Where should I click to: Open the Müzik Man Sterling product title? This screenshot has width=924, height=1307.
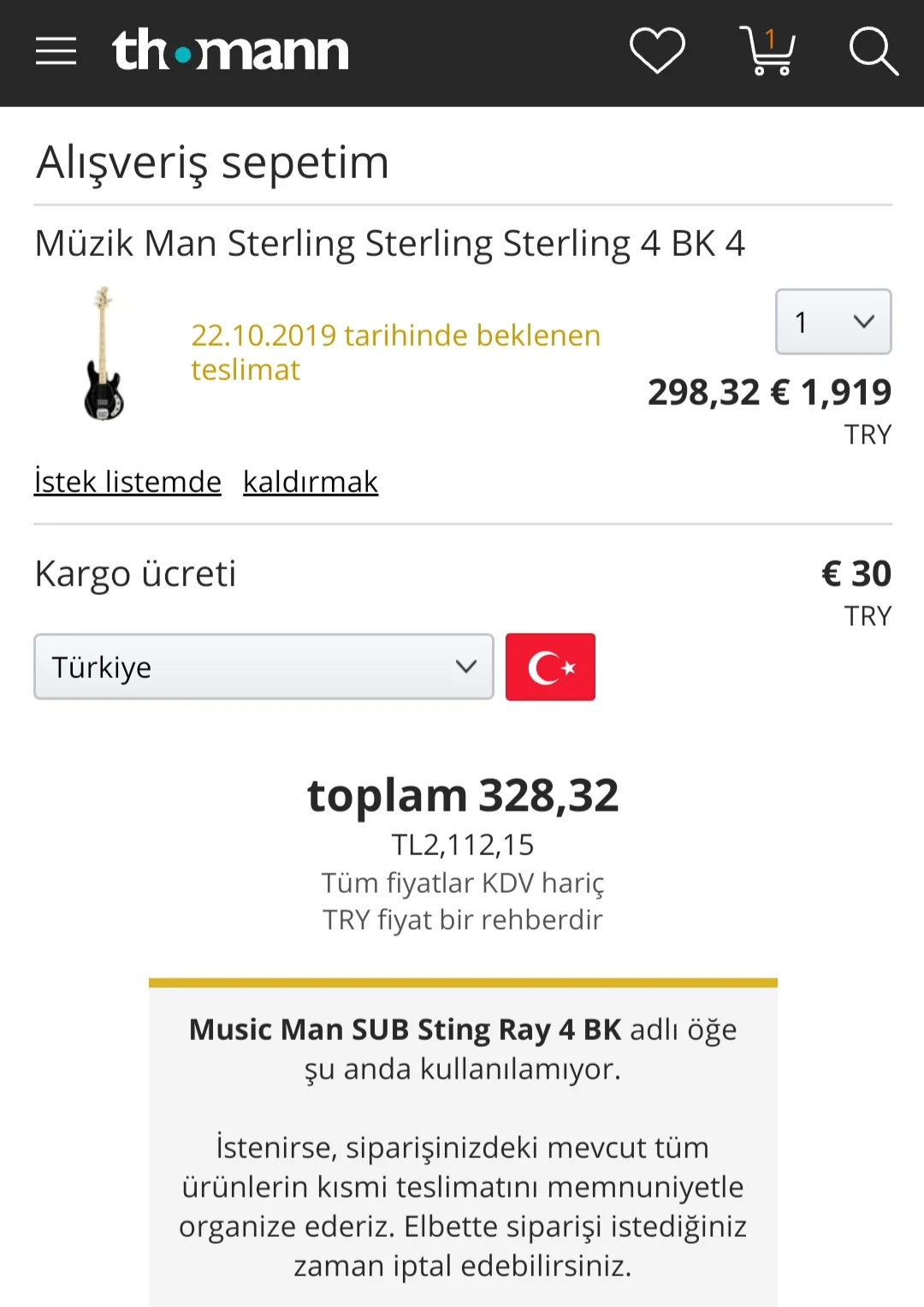click(x=389, y=243)
